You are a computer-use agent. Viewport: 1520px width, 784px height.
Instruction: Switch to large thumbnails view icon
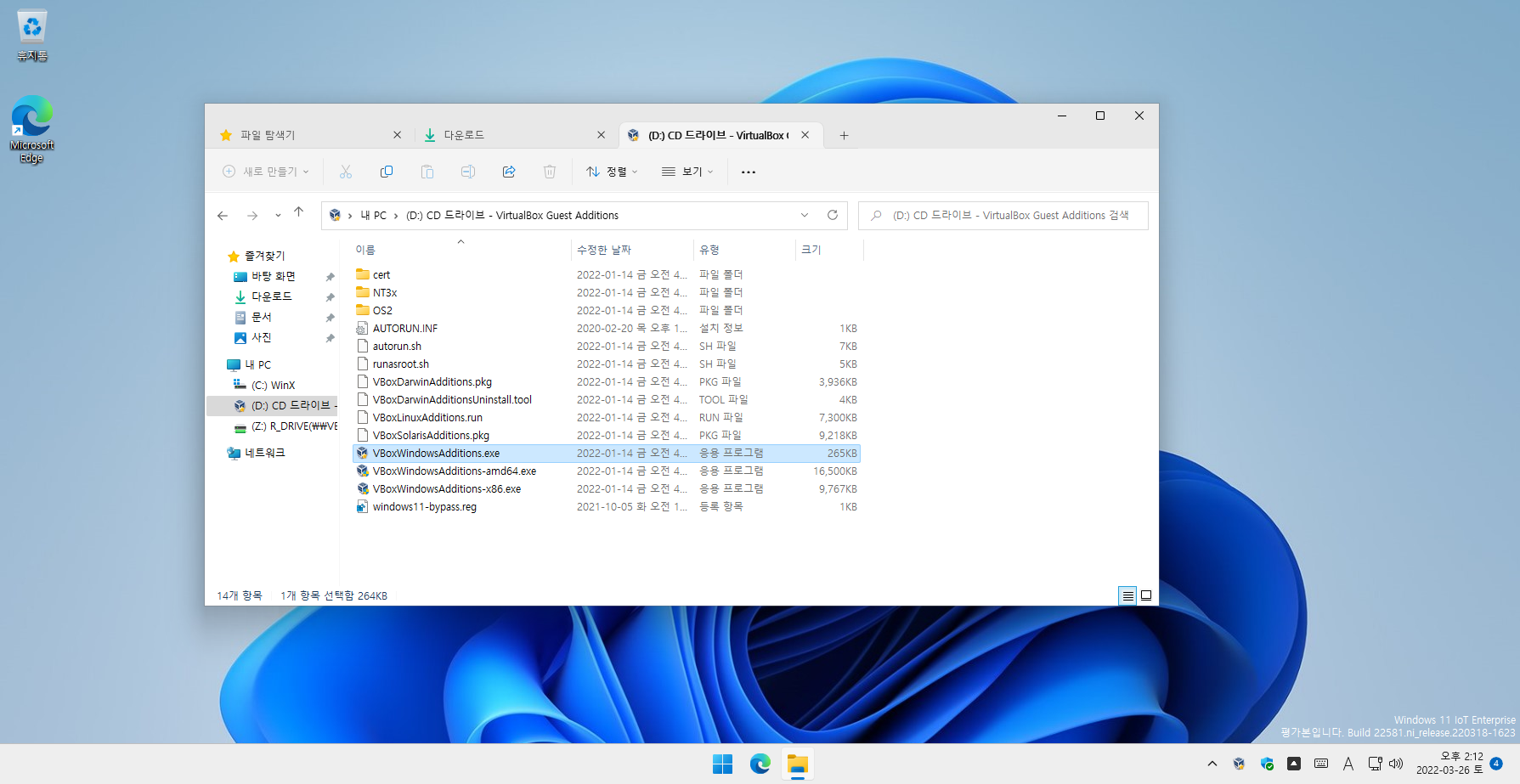1146,595
